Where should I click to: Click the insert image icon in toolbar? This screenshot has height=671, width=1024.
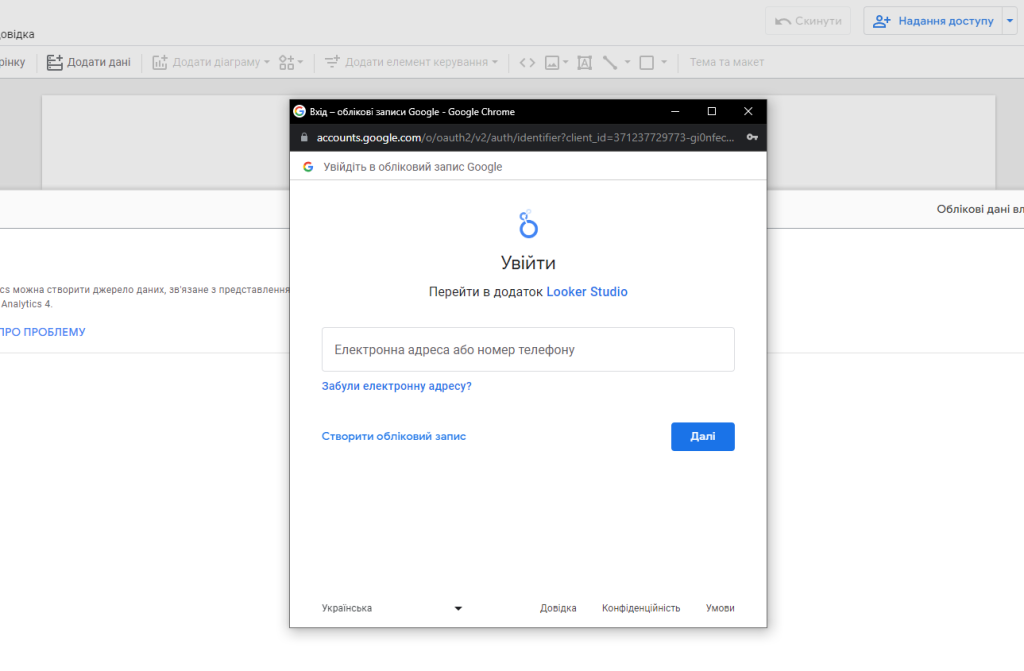(552, 62)
